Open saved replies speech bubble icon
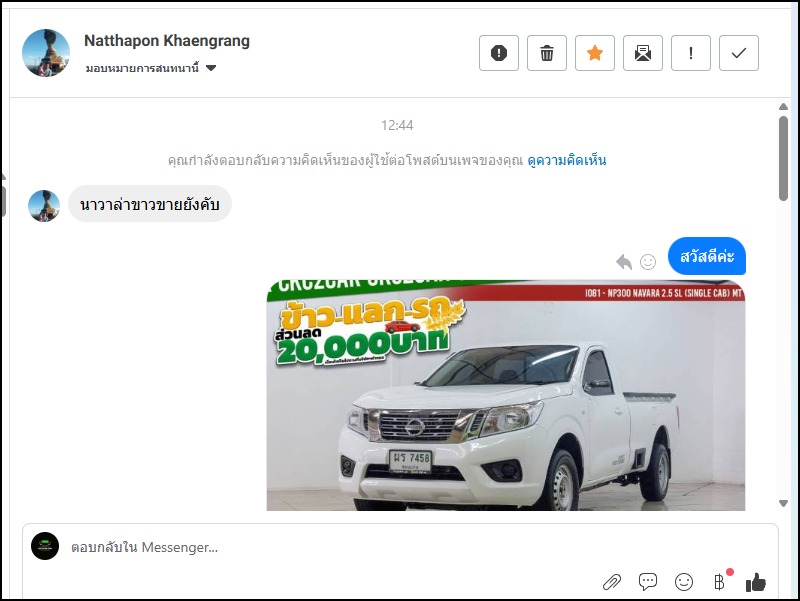800x601 pixels. [647, 582]
